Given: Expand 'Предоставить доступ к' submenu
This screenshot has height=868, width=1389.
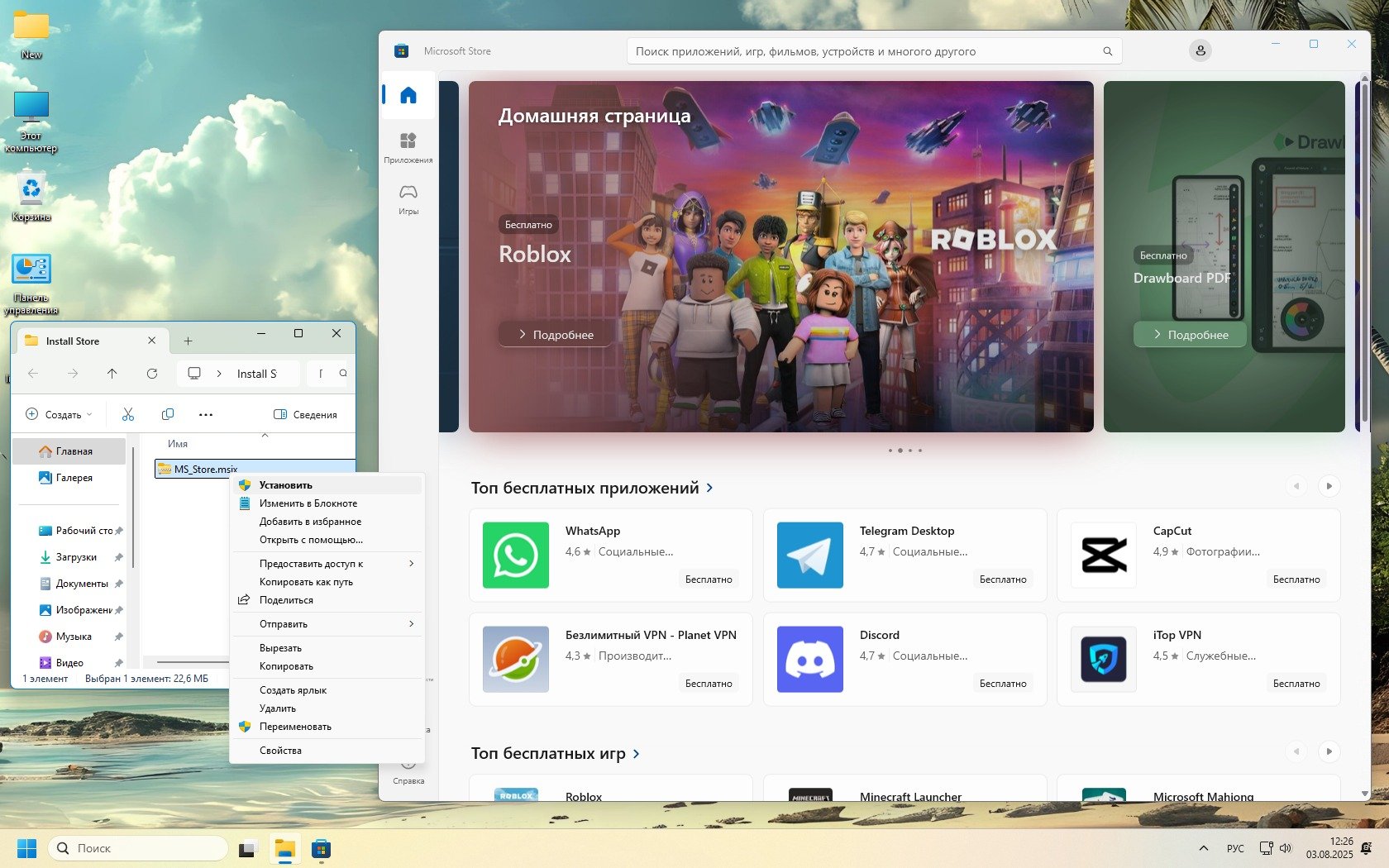Looking at the screenshot, I should coord(327,564).
